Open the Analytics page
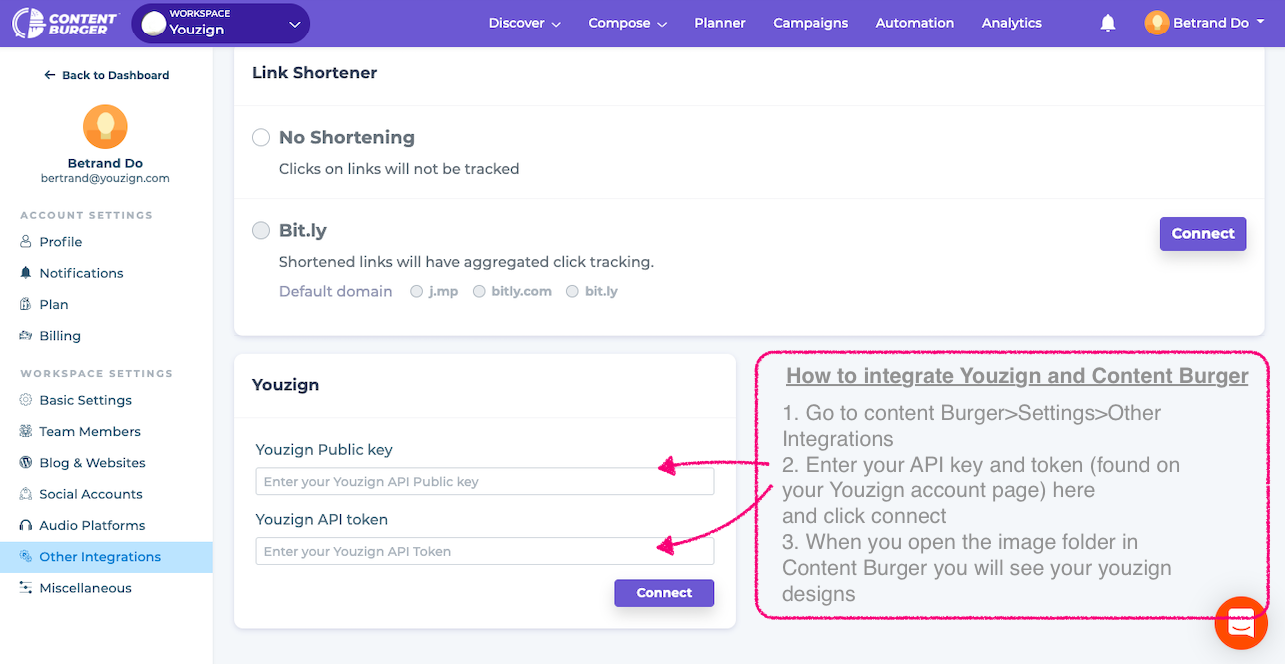This screenshot has height=664, width=1285. point(1011,23)
